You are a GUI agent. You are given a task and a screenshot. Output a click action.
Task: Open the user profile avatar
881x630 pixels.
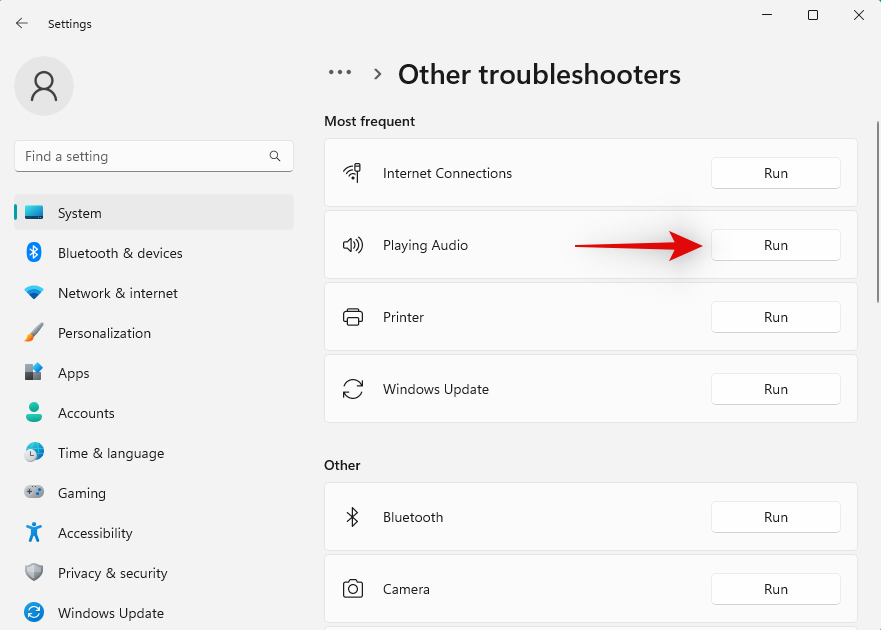pos(44,86)
